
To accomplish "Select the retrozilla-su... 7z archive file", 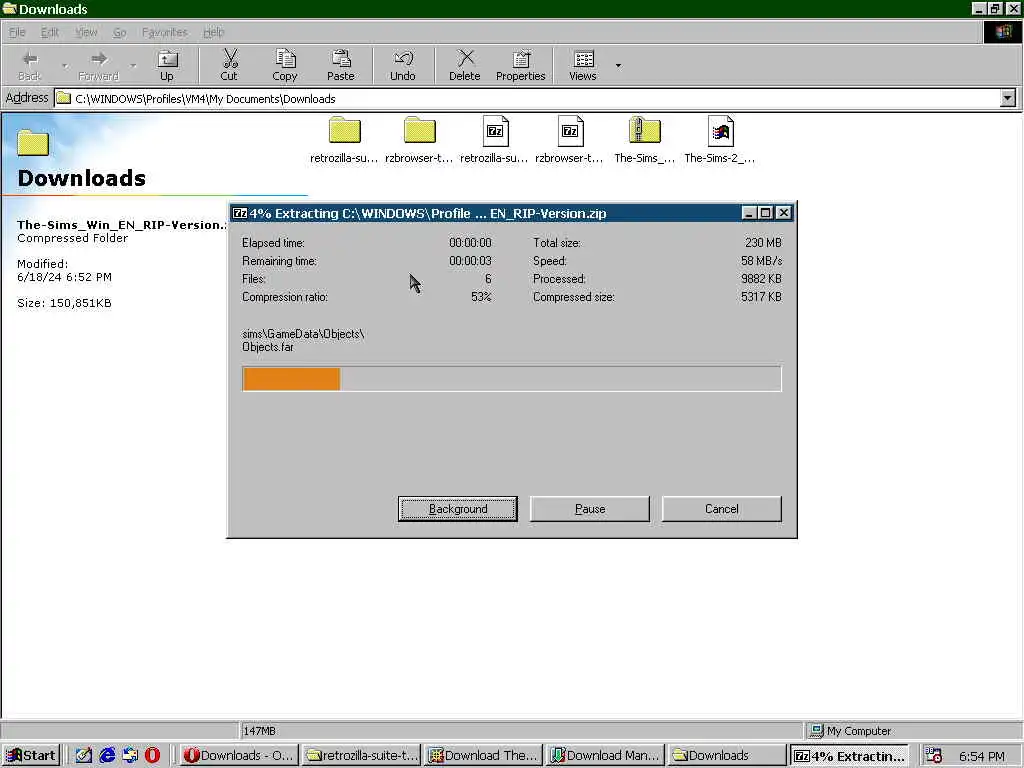I will pos(494,139).
